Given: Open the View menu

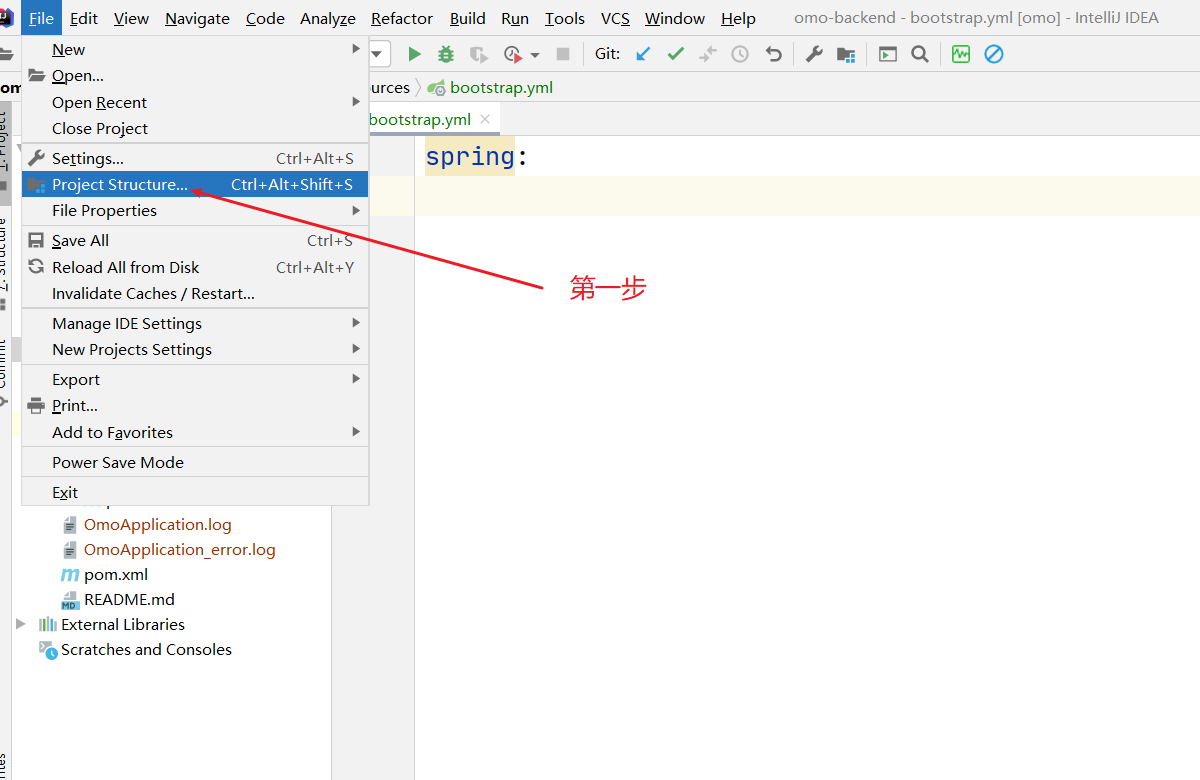Looking at the screenshot, I should click(131, 18).
